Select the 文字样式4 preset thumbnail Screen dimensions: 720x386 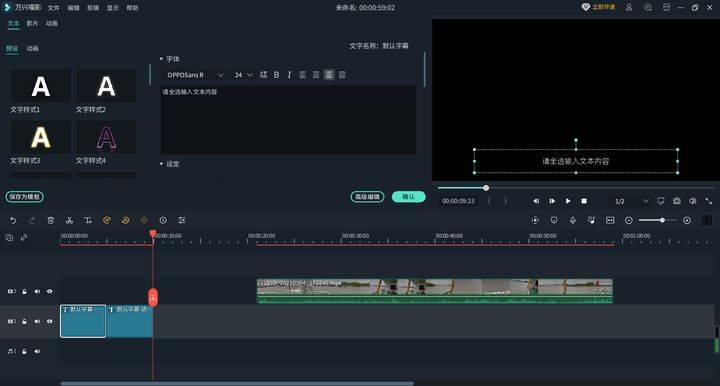106,138
